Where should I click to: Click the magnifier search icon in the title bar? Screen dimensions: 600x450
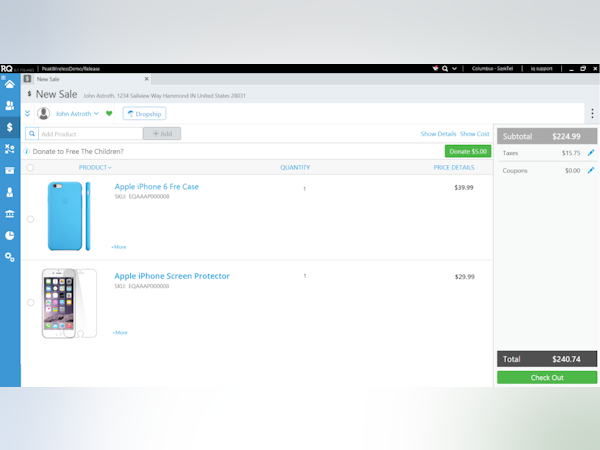coord(445,68)
